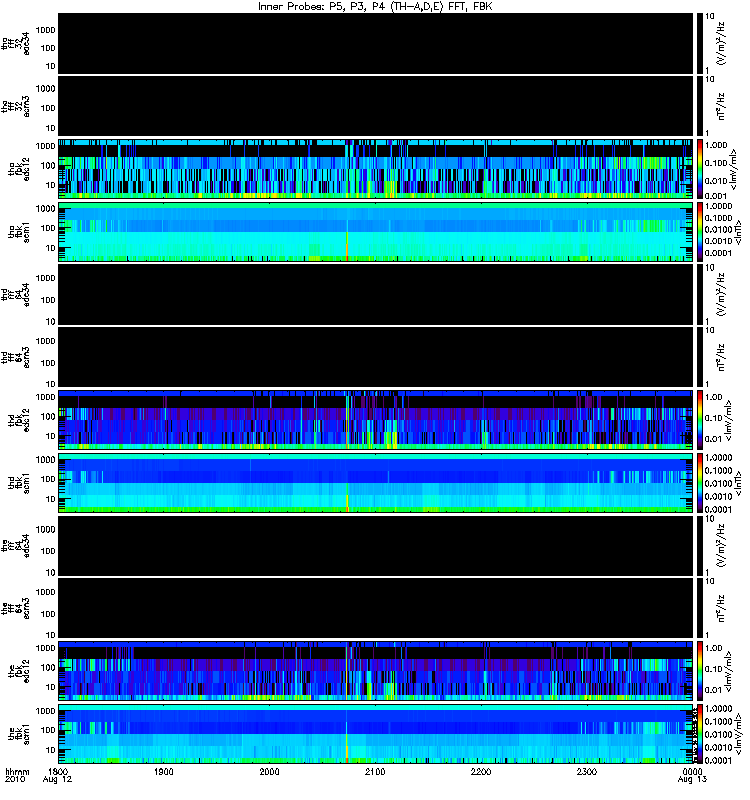Click the "Aug 12" date label
The image size is (750, 800).
tap(58, 780)
